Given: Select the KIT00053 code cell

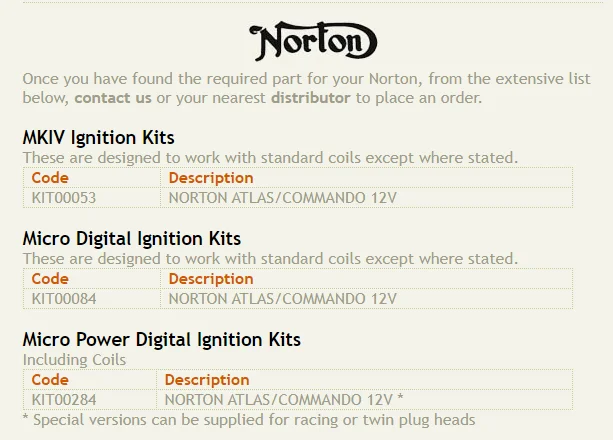Looking at the screenshot, I should [64, 197].
